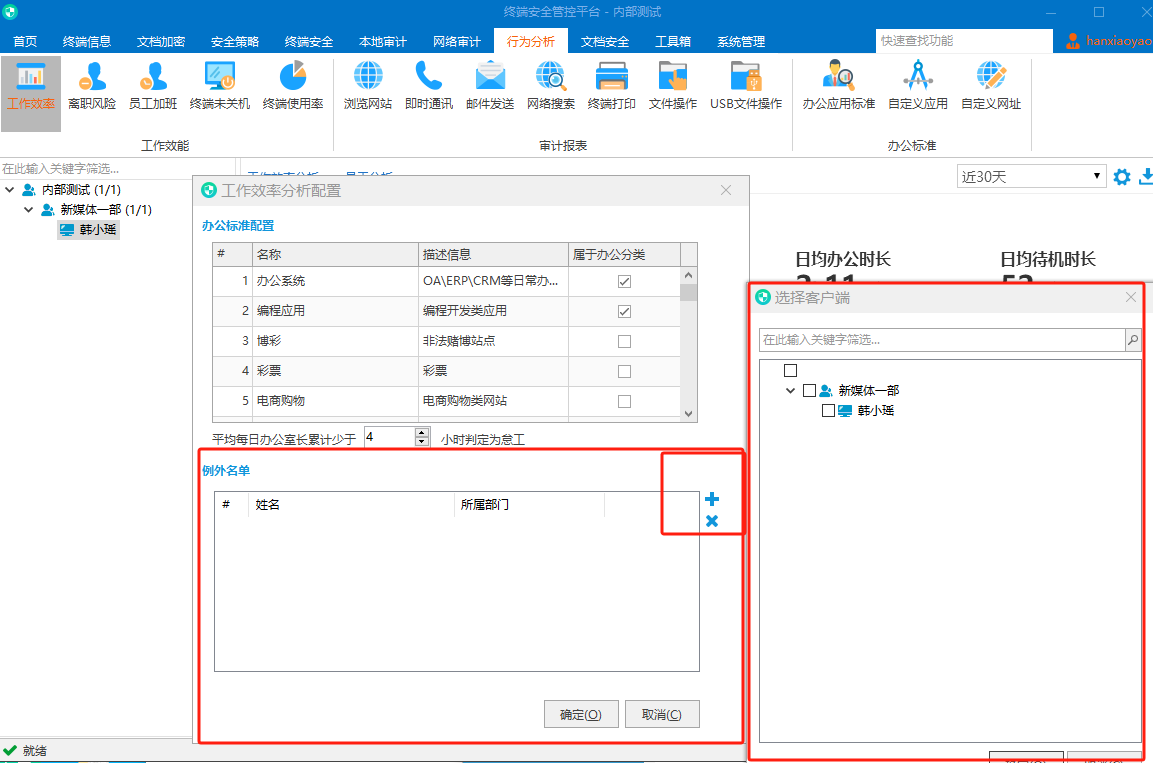Open the 近30天 date range dropdown

[1031, 176]
